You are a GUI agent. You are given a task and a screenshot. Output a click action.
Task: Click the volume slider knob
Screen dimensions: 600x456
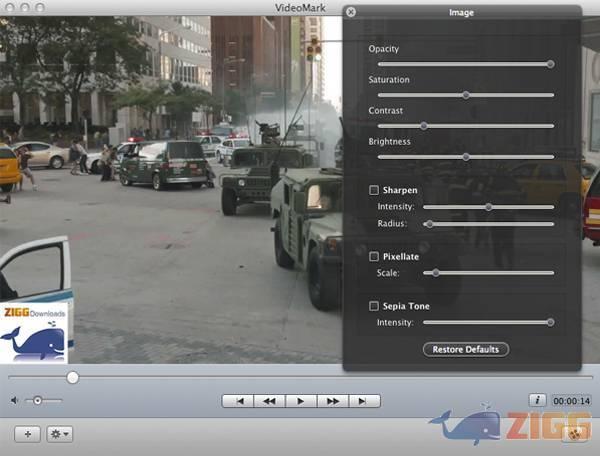pos(38,401)
